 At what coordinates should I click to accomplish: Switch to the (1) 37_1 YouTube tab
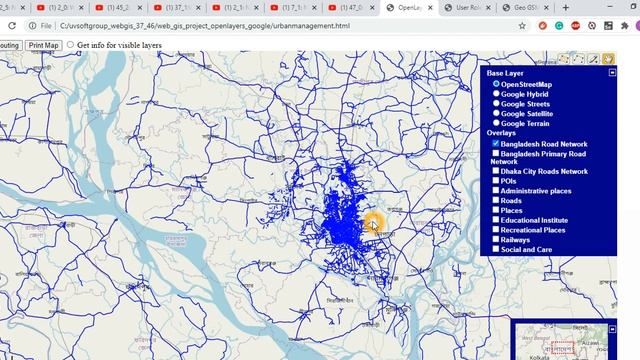176,7
